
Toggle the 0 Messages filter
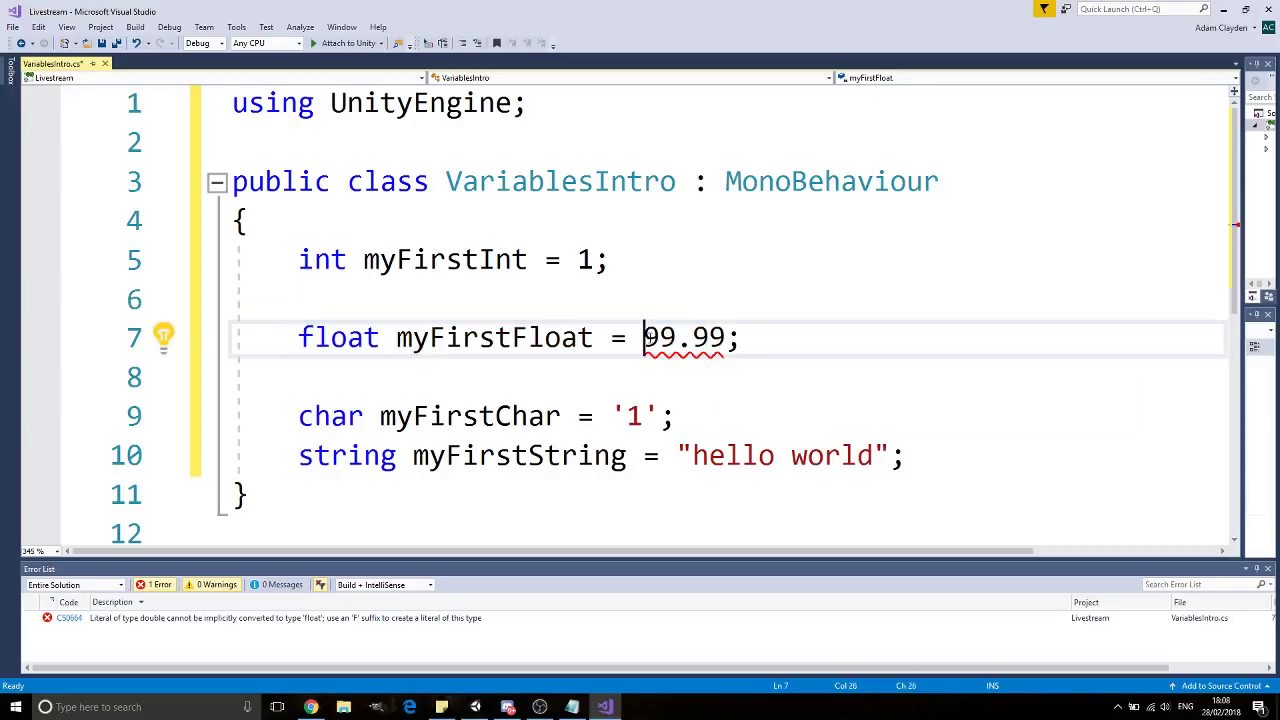(276, 585)
